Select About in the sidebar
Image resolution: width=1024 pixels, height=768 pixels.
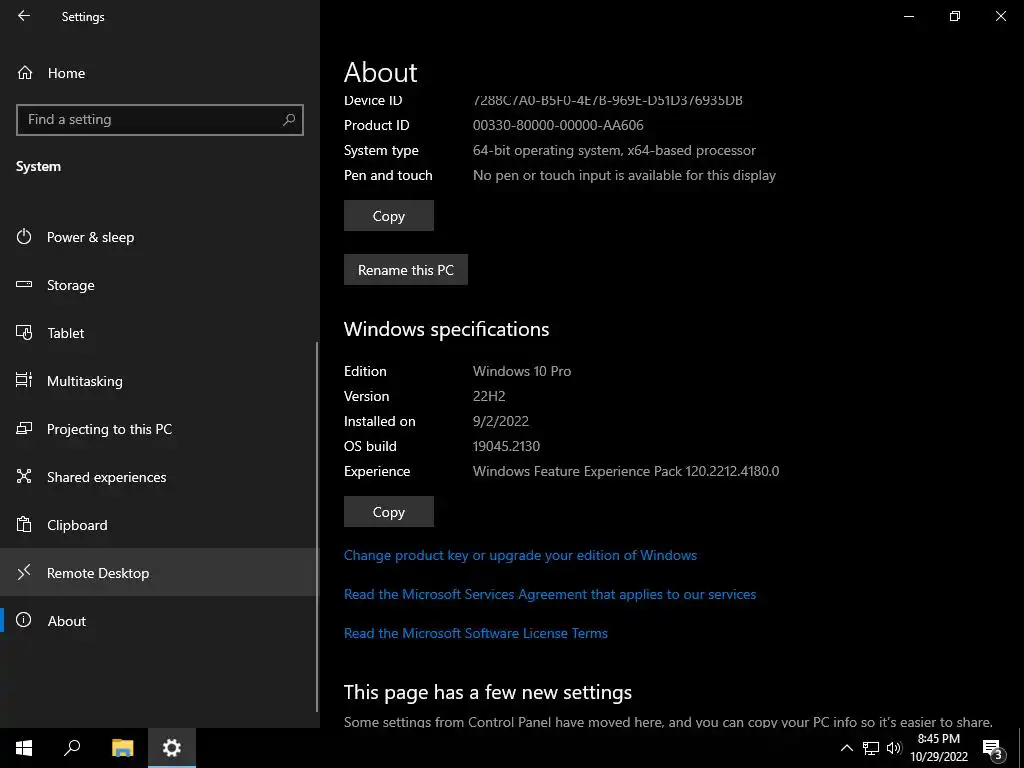(x=160, y=621)
